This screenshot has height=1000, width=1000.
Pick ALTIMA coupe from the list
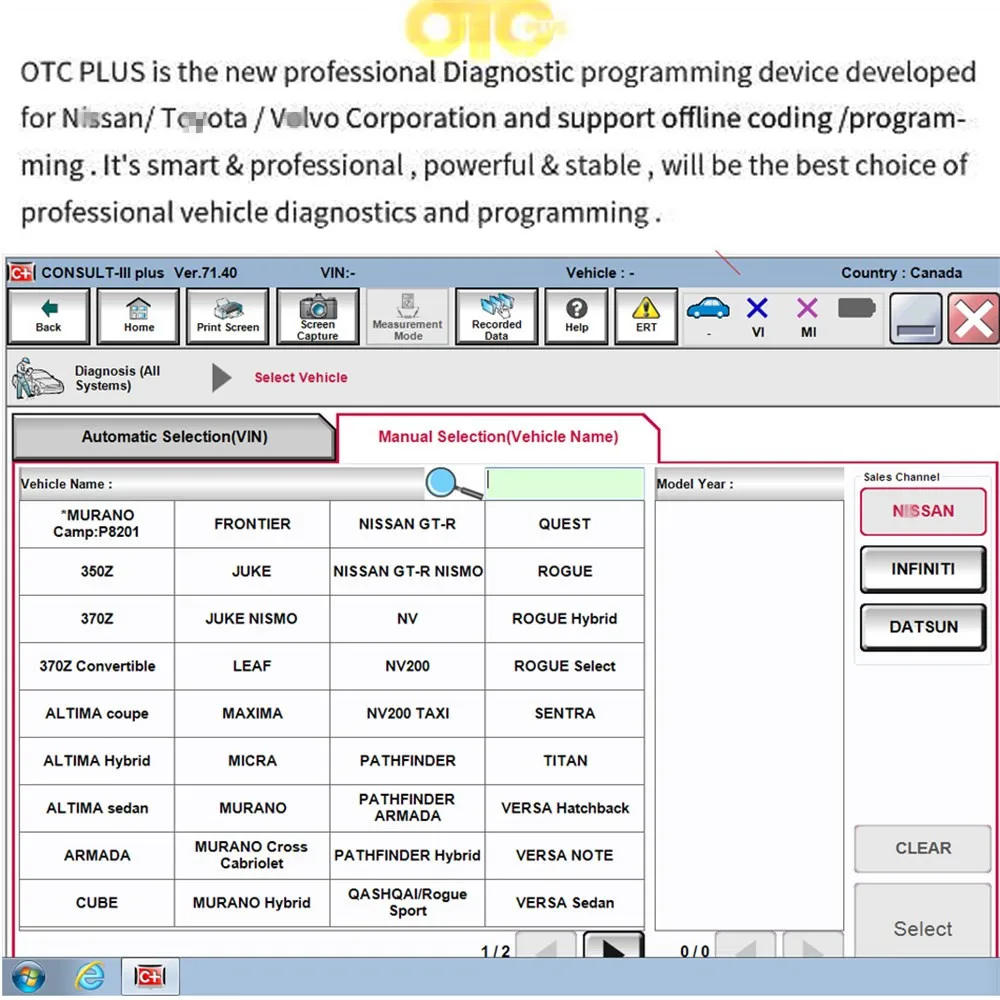coord(97,713)
